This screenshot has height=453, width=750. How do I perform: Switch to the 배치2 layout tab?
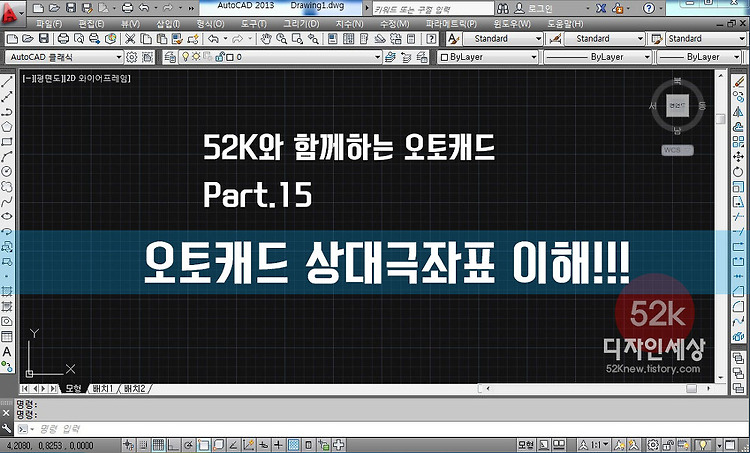pos(134,388)
